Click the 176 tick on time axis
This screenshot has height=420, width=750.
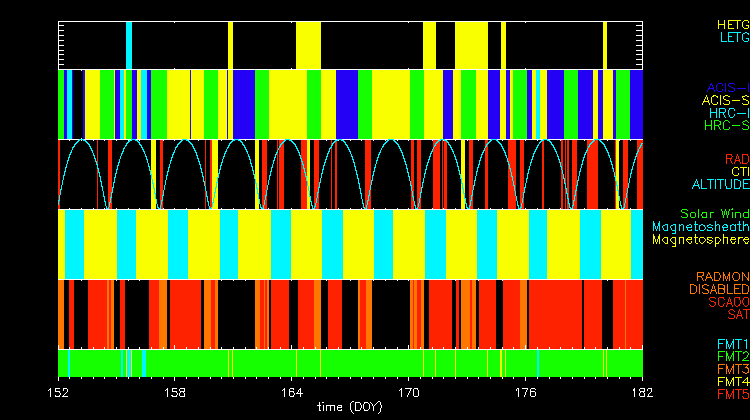526,393
